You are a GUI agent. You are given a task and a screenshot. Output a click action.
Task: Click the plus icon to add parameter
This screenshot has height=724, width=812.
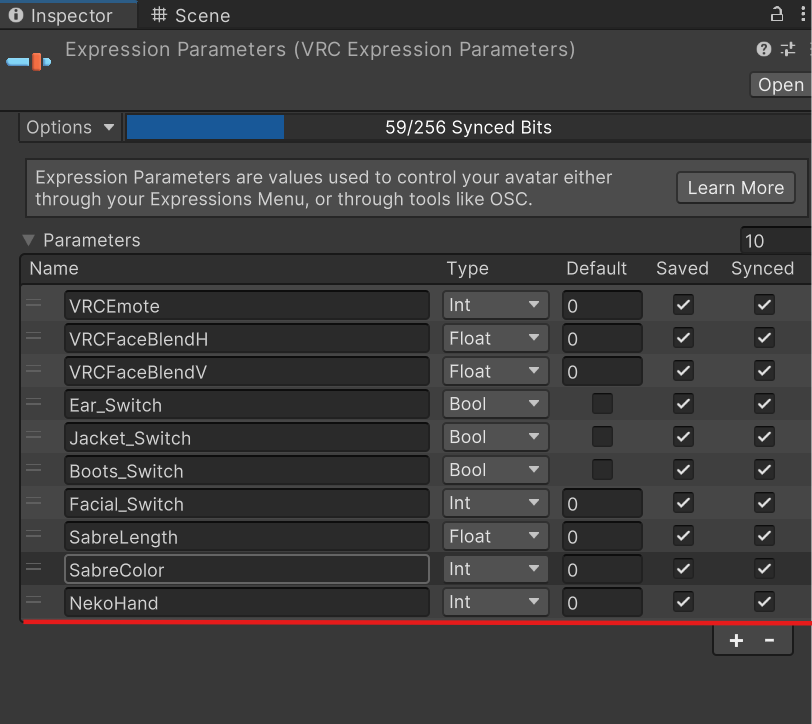736,641
